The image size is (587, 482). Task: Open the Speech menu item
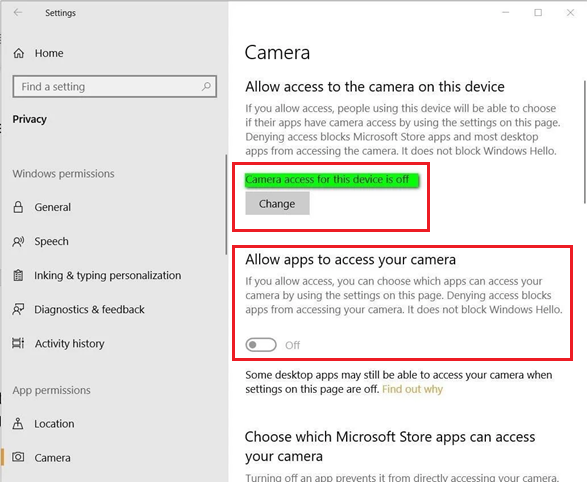click(51, 241)
